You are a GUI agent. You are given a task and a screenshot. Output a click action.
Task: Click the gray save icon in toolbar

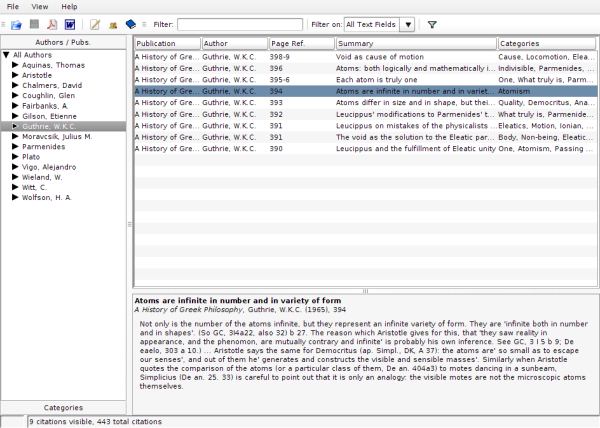pos(34,24)
